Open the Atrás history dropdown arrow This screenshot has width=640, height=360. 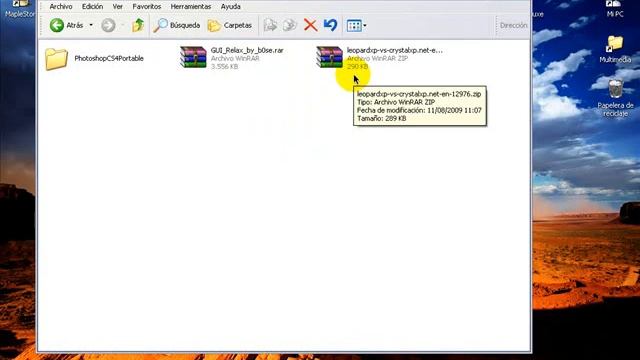(x=91, y=25)
